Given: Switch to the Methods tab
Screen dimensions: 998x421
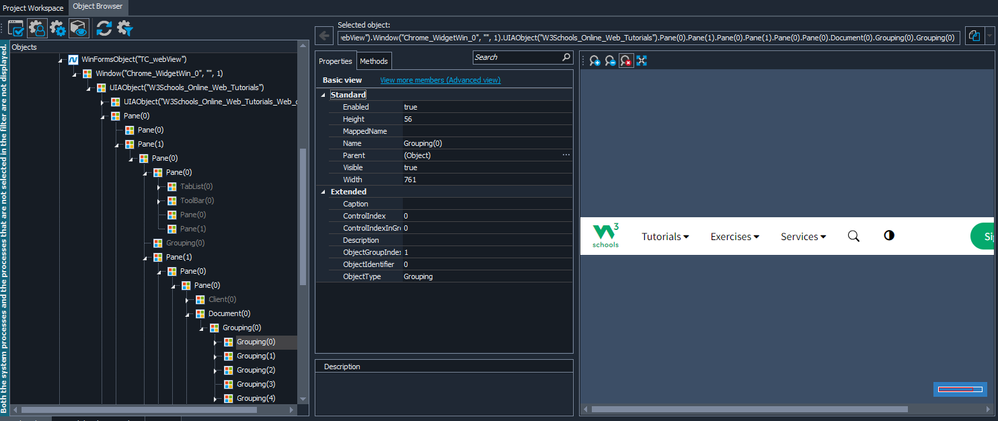Looking at the screenshot, I should coord(374,61).
